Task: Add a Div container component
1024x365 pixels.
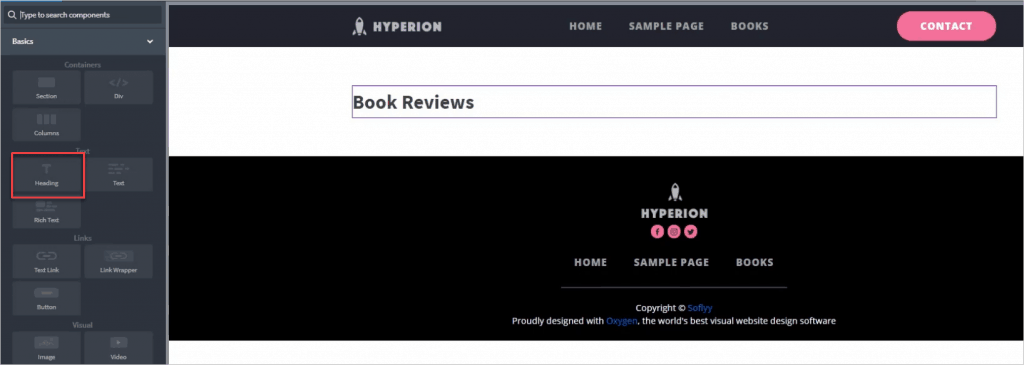Action: tap(118, 87)
